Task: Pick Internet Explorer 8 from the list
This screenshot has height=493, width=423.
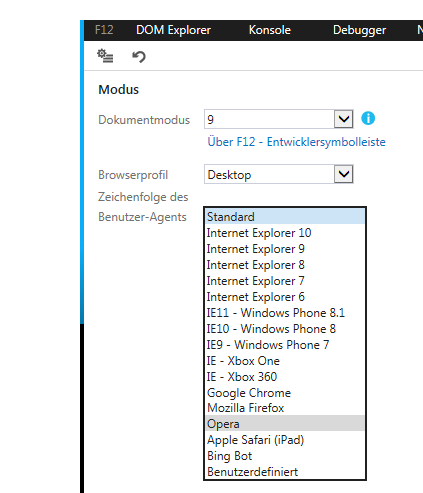Action: 285,265
